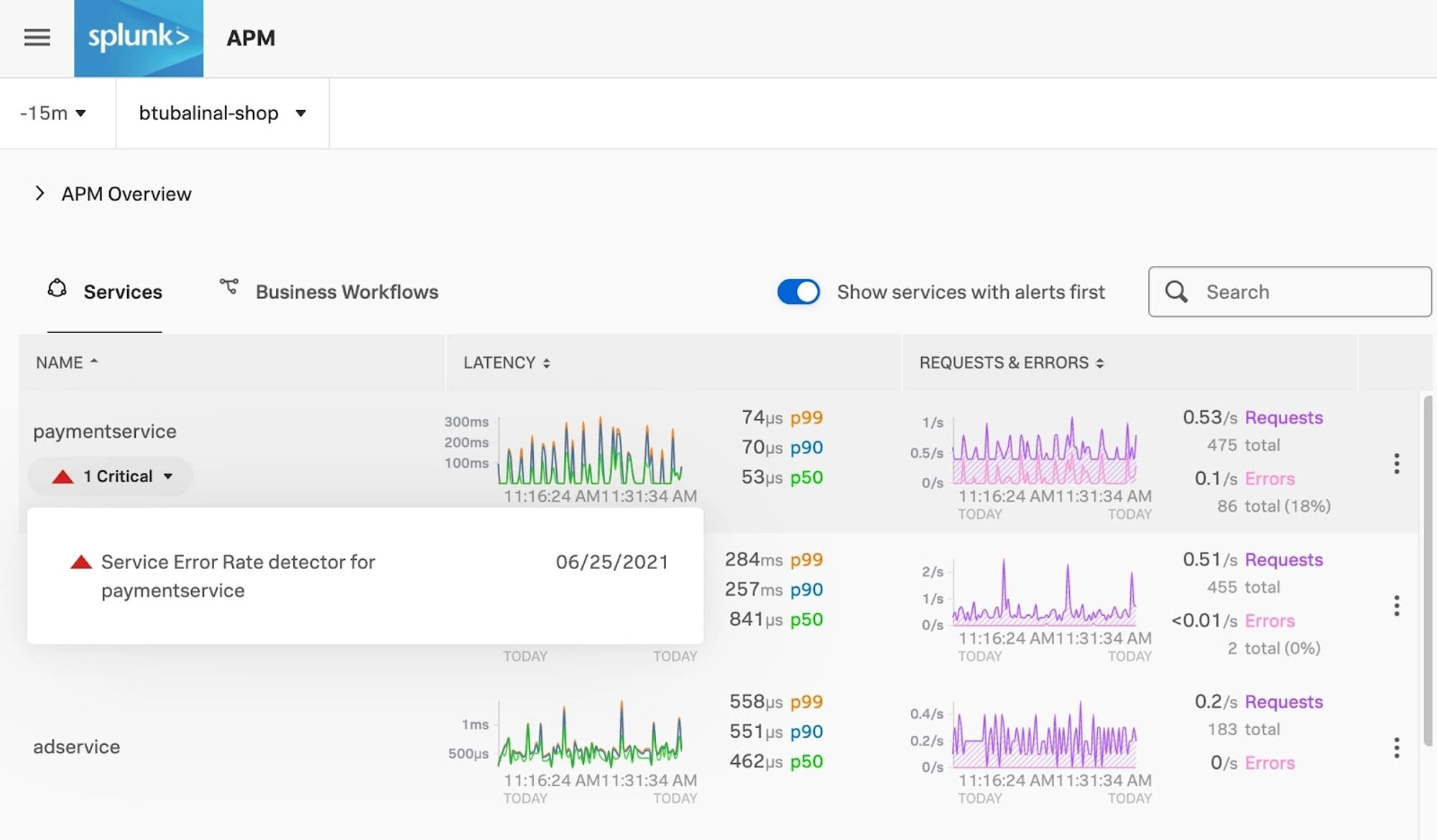1437x840 pixels.
Task: Click paymentservice requests and errors chart
Action: coord(1045,450)
